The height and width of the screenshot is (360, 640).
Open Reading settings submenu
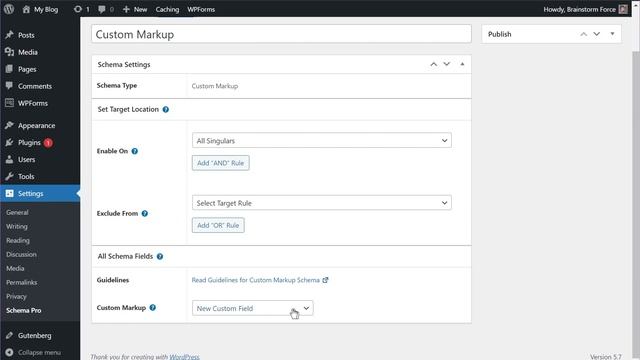click(18, 240)
